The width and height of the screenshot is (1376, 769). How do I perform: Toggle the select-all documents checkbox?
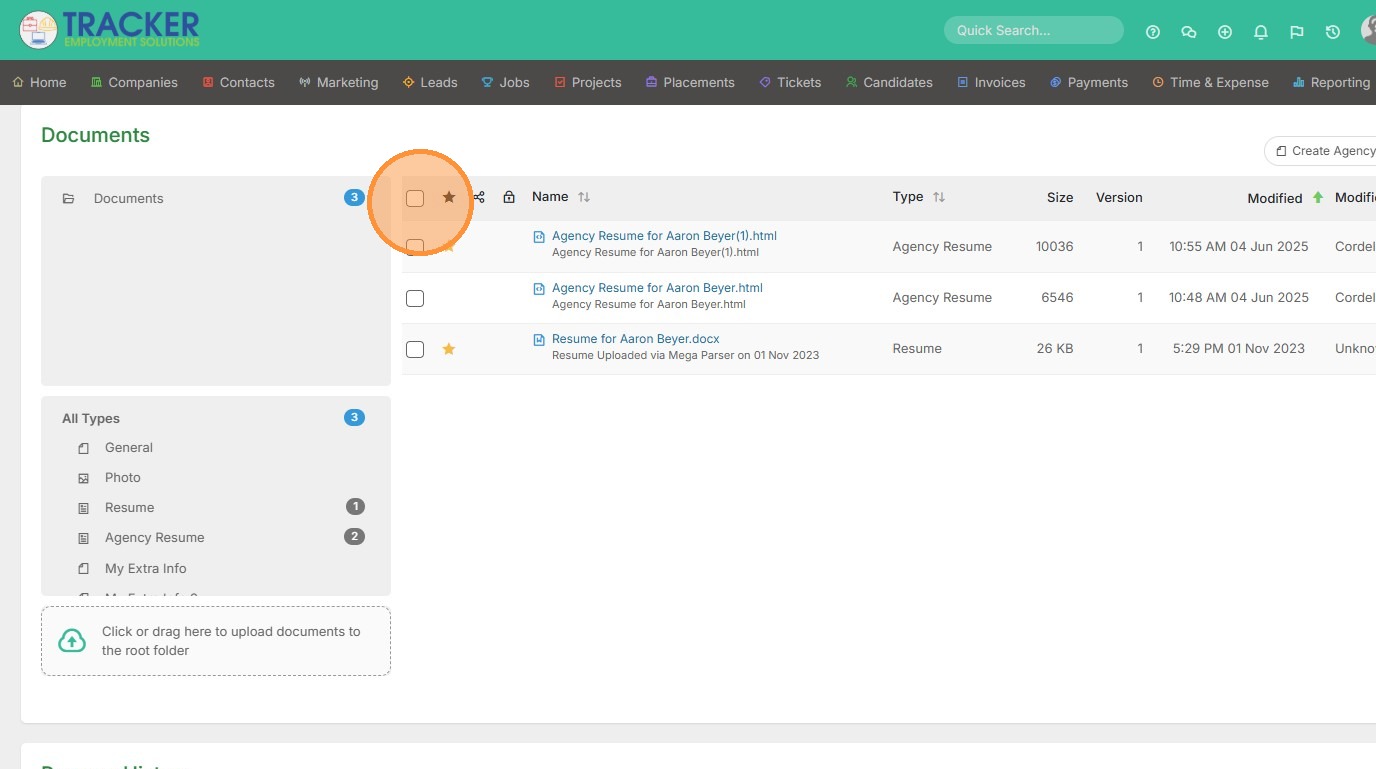(415, 198)
